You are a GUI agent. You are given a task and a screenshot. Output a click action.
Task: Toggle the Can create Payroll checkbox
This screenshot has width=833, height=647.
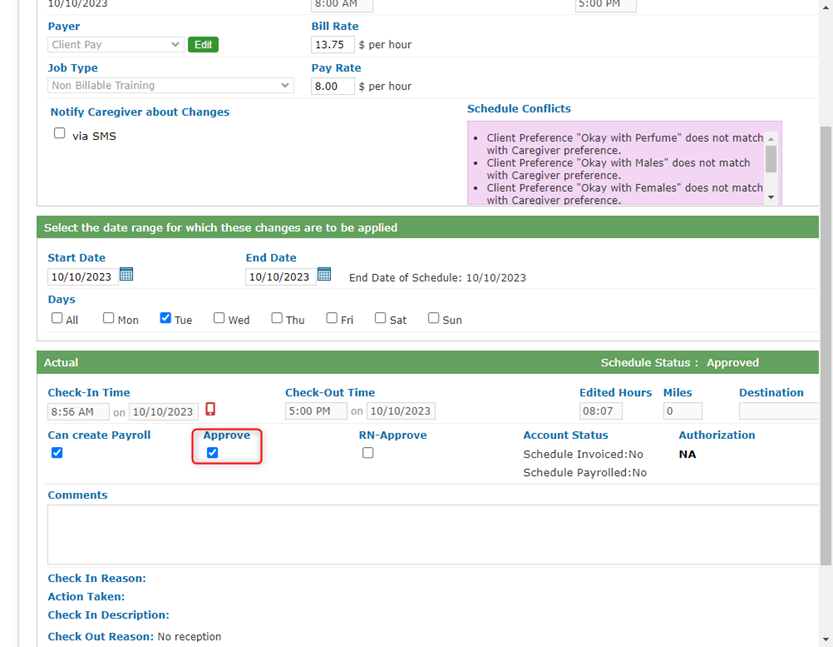point(57,453)
